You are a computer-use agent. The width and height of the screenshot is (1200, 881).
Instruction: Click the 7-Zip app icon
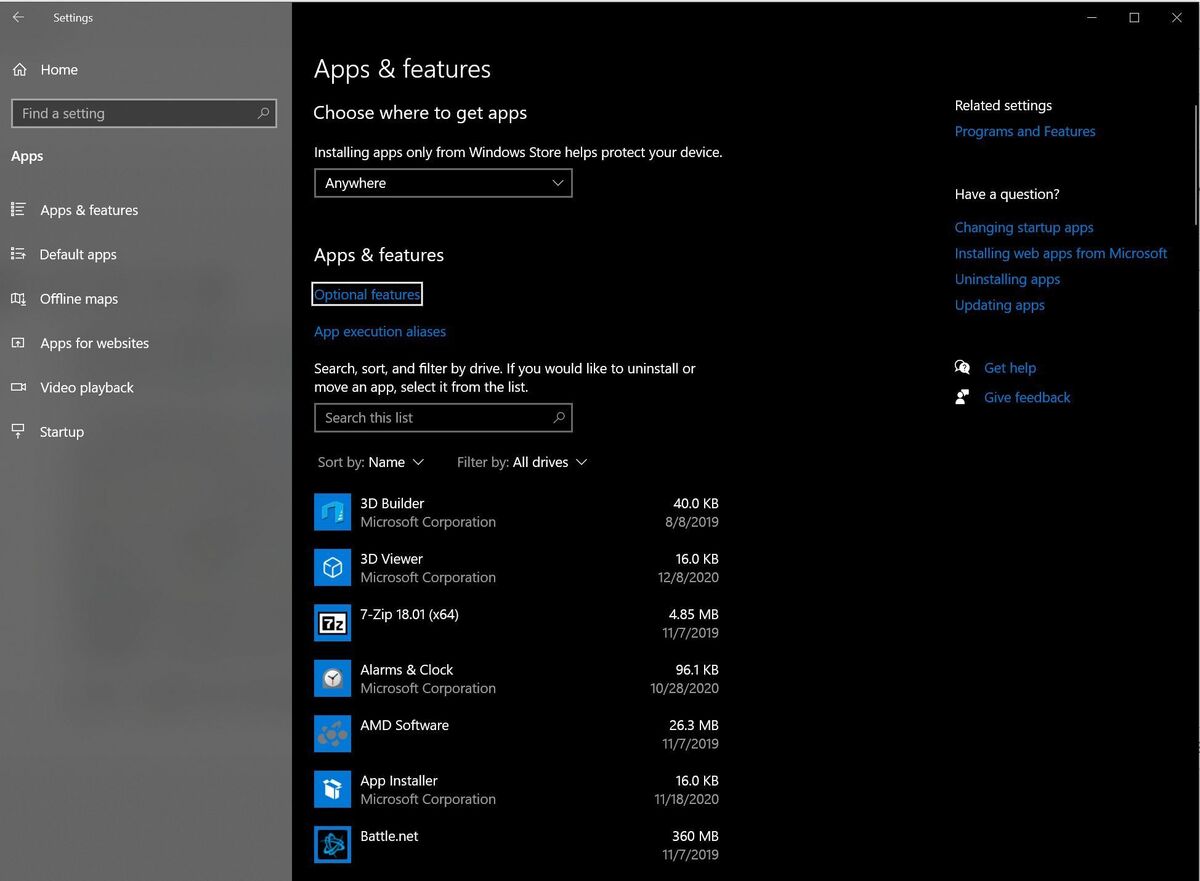[332, 623]
